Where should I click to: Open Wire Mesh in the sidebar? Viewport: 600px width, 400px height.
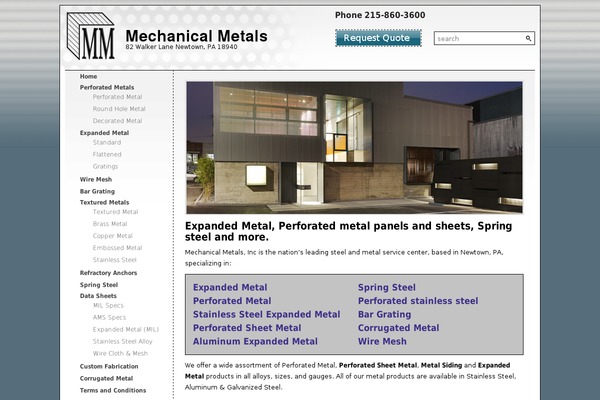point(96,179)
